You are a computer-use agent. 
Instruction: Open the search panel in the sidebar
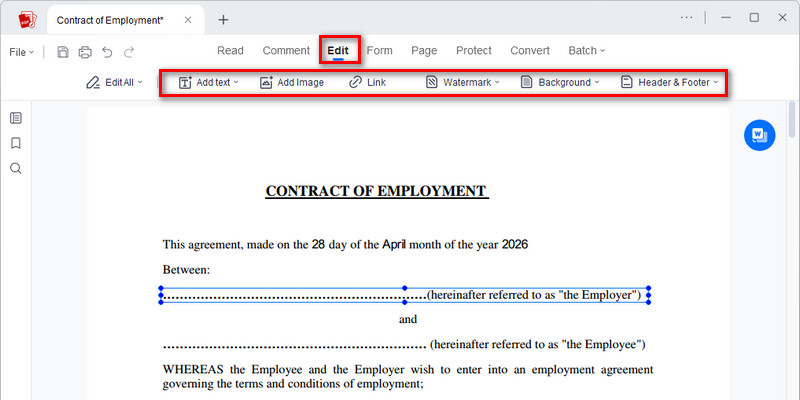(16, 168)
